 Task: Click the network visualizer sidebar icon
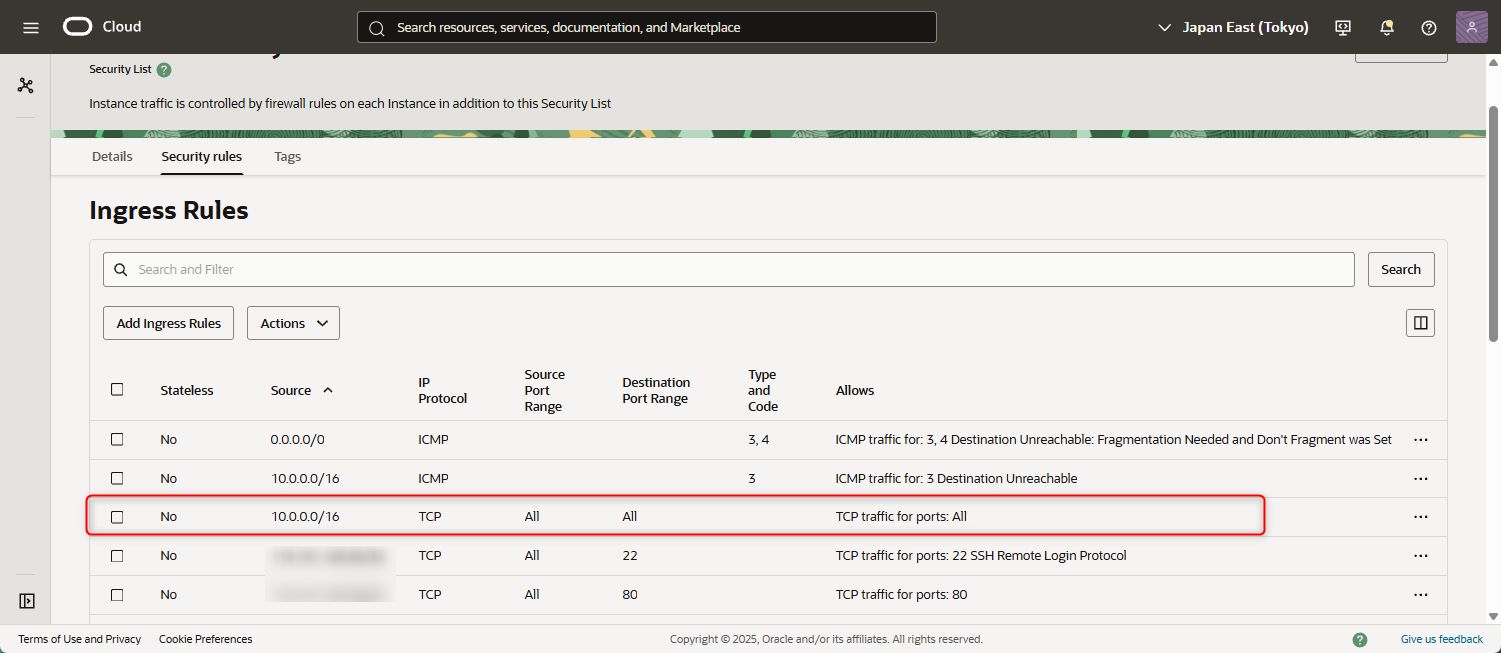point(26,86)
